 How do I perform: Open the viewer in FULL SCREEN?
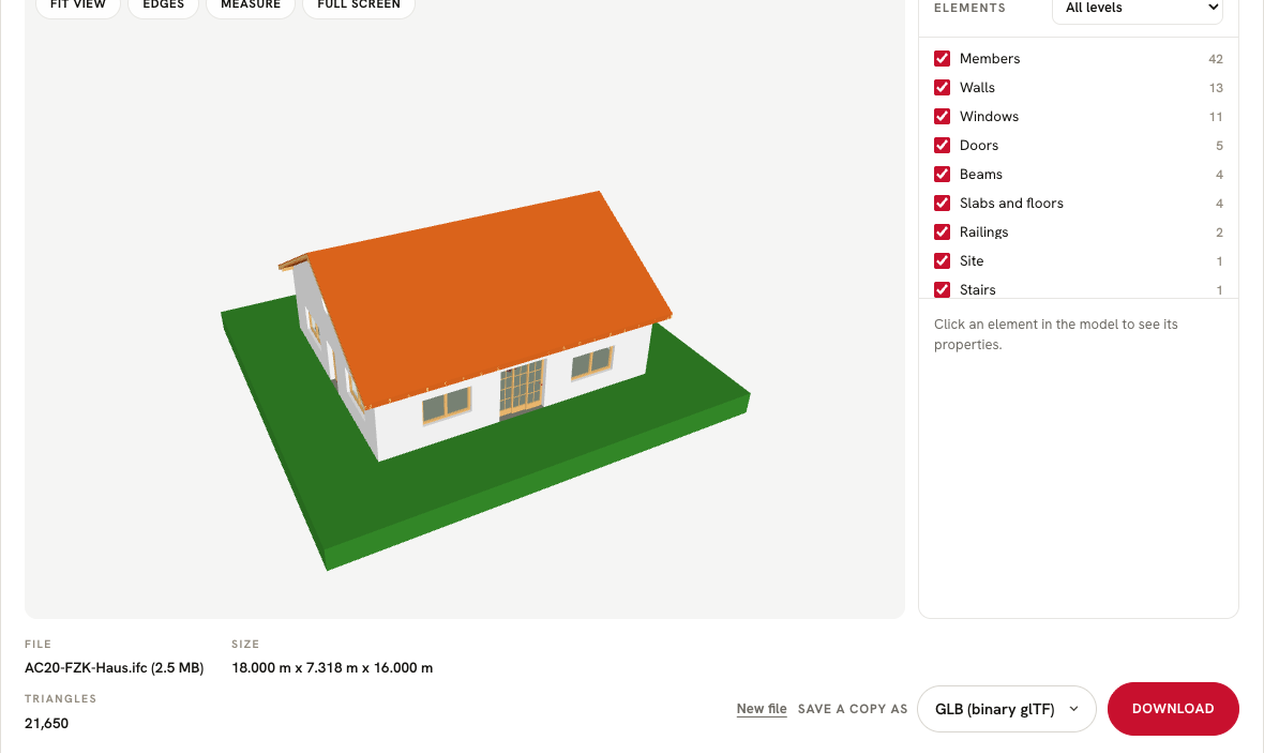[x=358, y=5]
